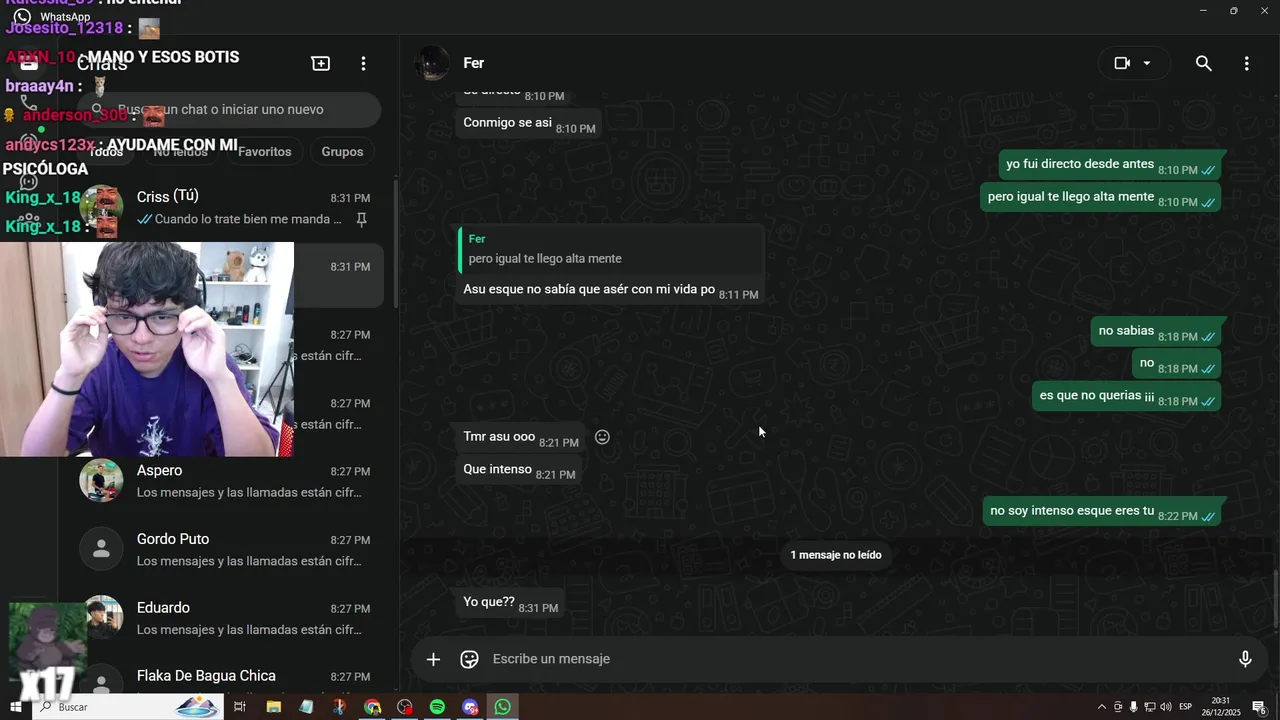Open the Aspero chat
The width and height of the screenshot is (1280, 720).
click(x=228, y=481)
